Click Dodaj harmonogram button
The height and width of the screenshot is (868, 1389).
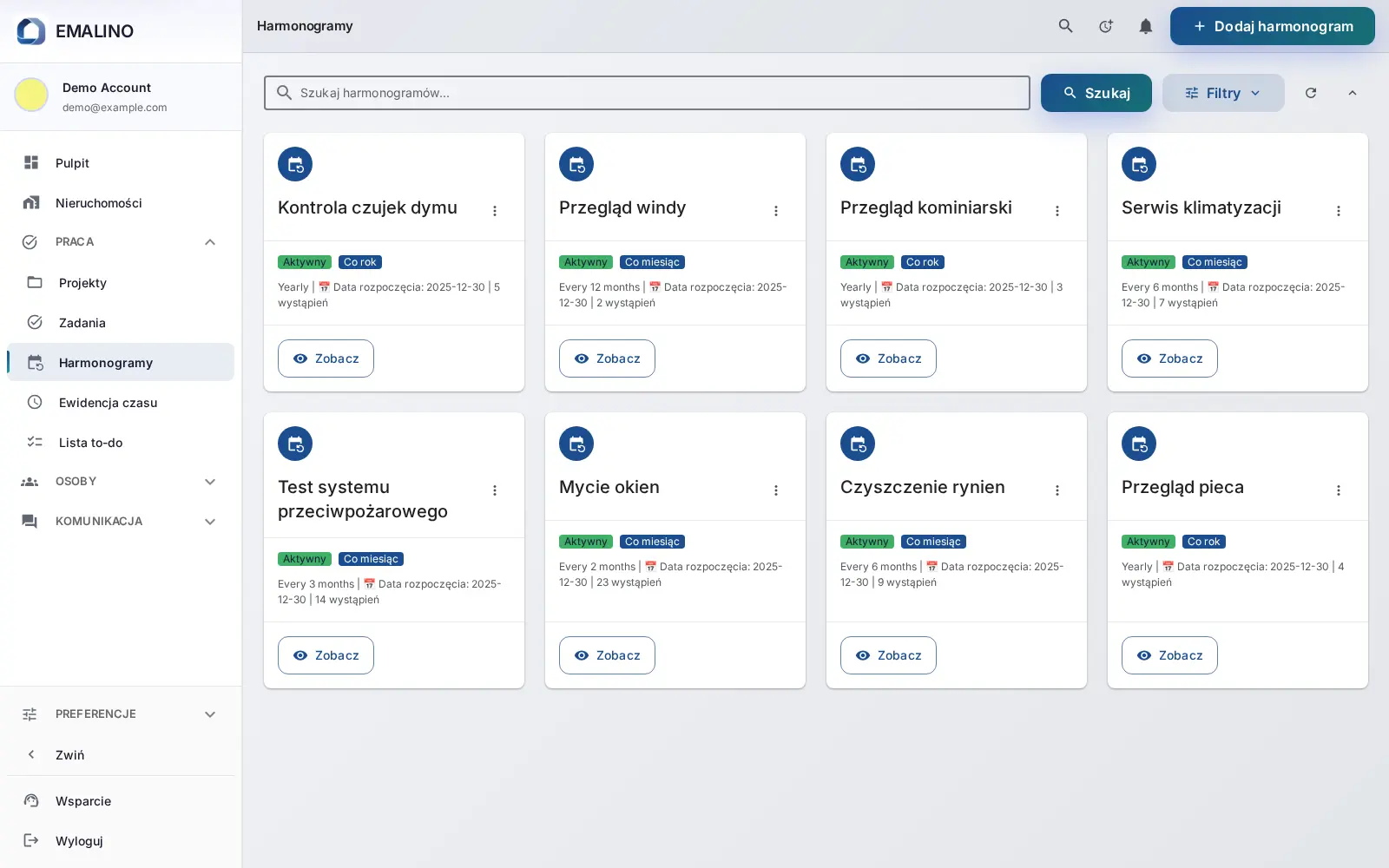(x=1273, y=26)
